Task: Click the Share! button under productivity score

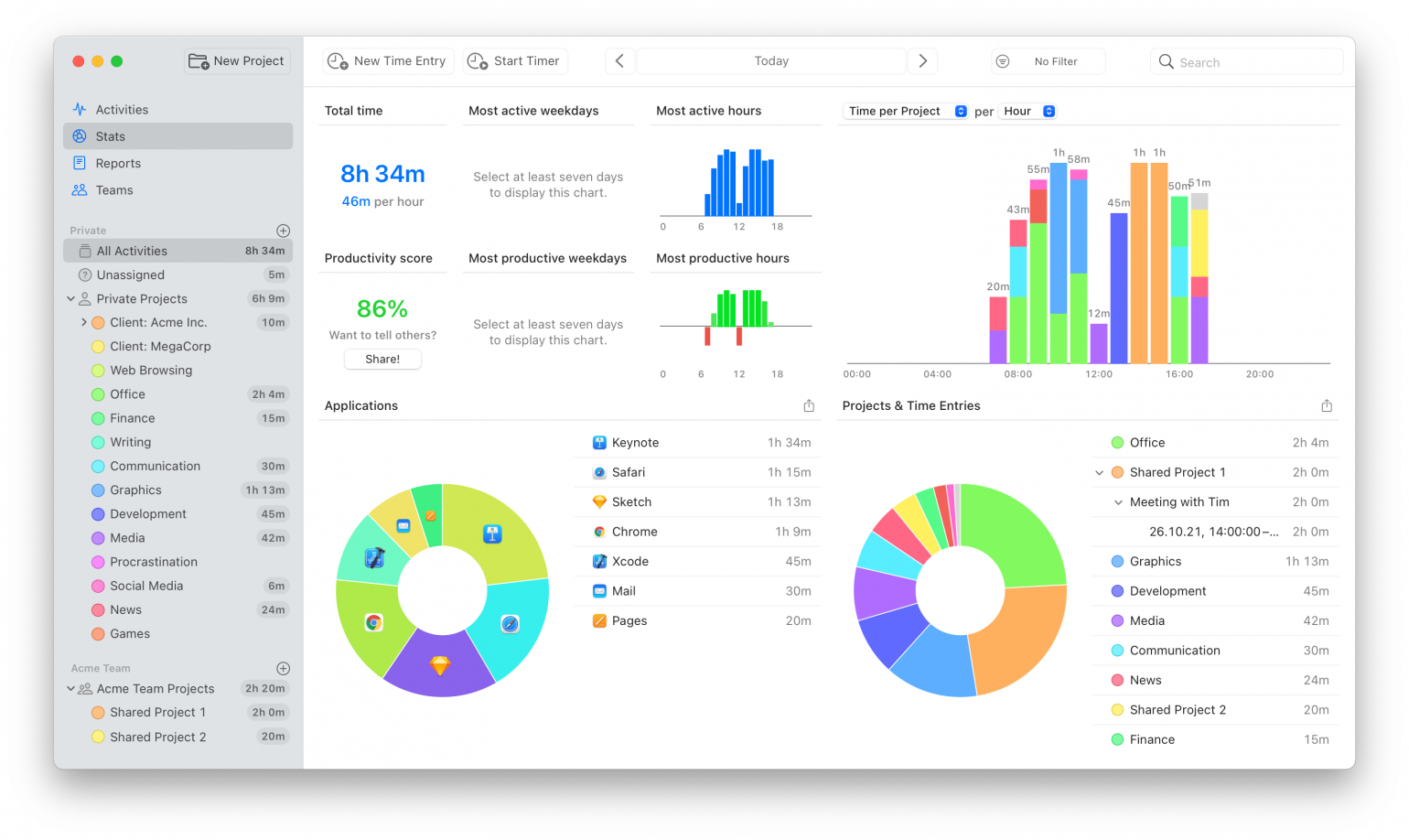Action: [382, 359]
